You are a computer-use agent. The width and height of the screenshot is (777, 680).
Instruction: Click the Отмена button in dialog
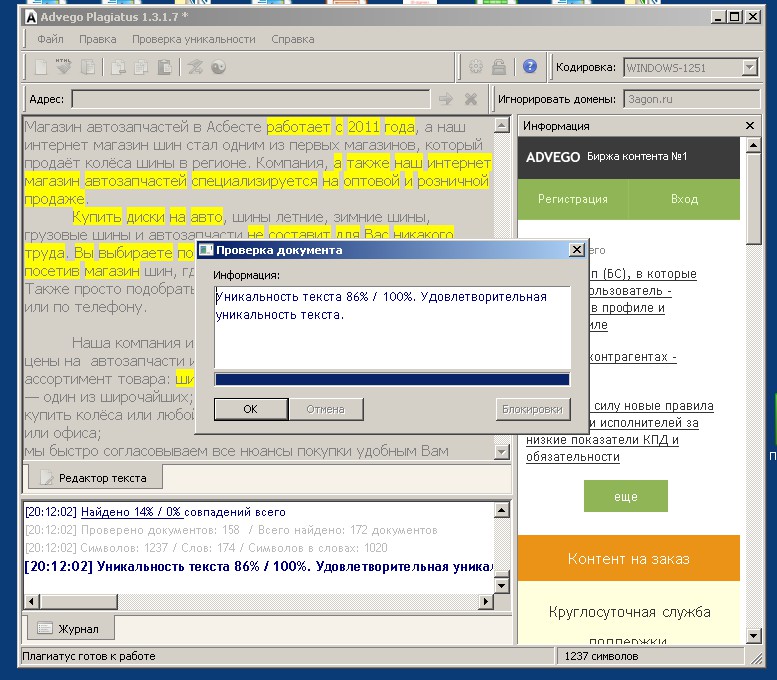(x=326, y=409)
